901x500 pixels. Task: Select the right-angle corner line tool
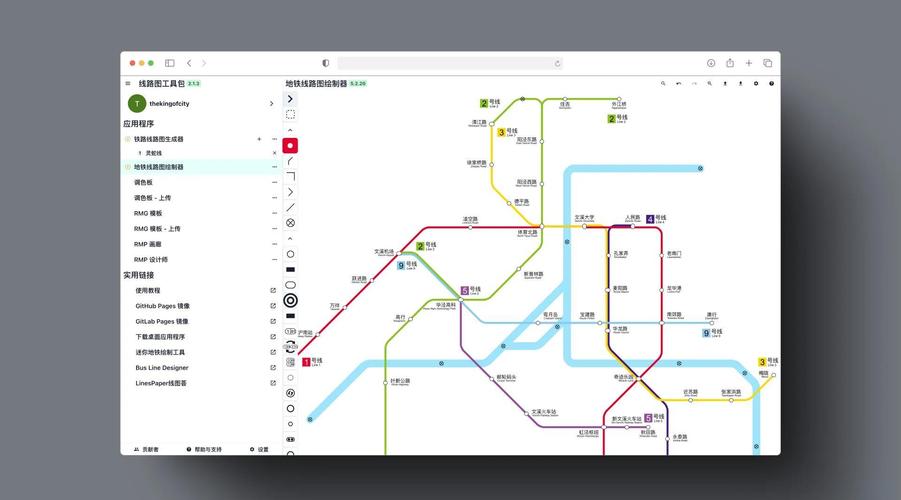[x=290, y=176]
